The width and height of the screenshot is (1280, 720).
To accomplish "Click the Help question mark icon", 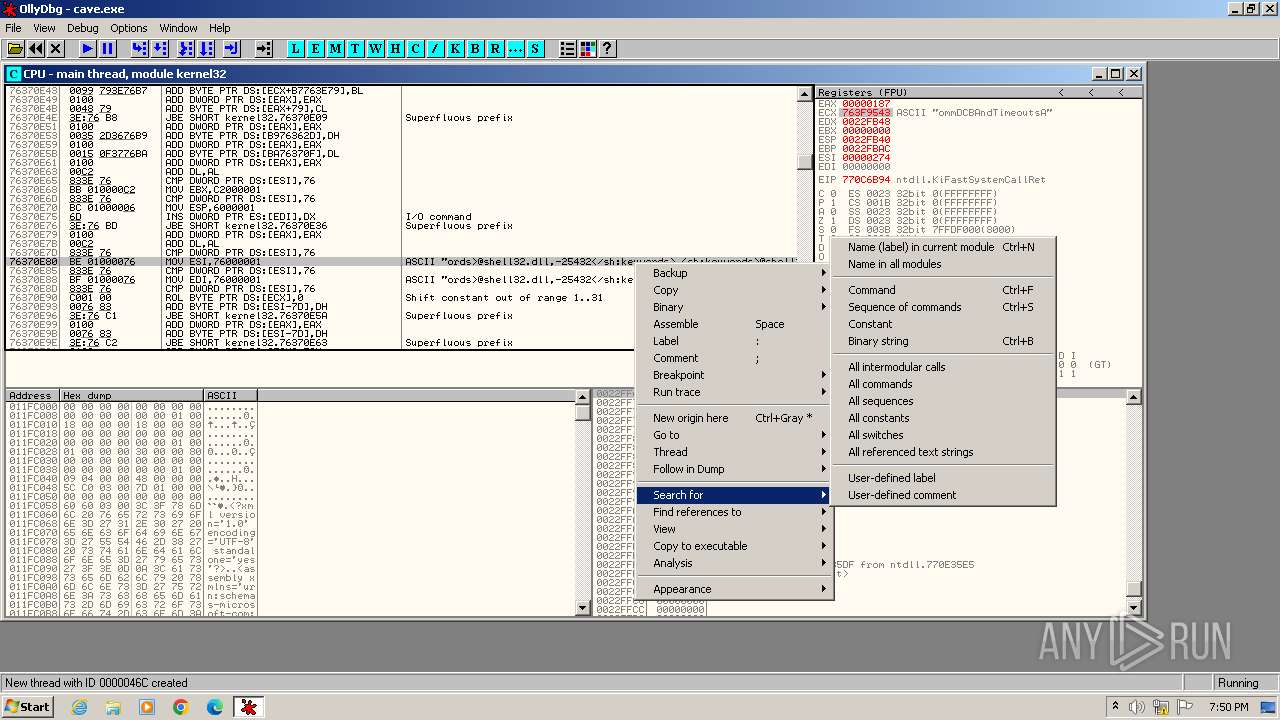I will click(607, 48).
